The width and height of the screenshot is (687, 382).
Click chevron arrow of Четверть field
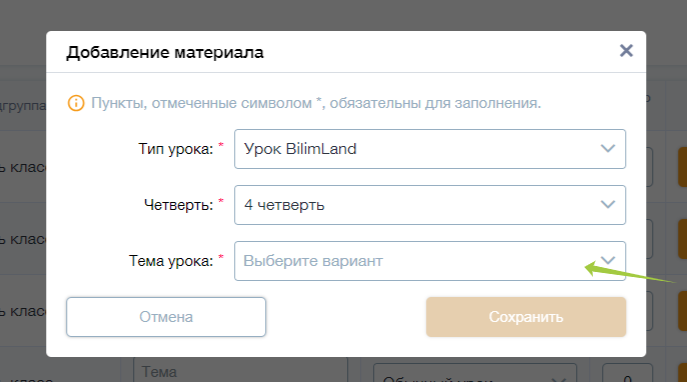[608, 205]
